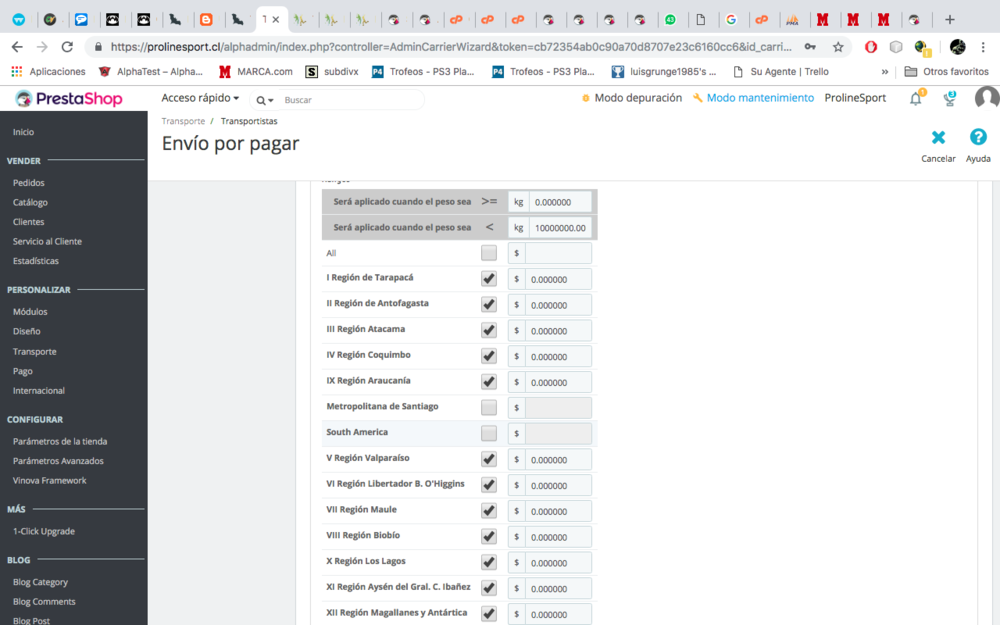This screenshot has height=625, width=1000.
Task: Open Internacional in sidebar
Action: [39, 390]
